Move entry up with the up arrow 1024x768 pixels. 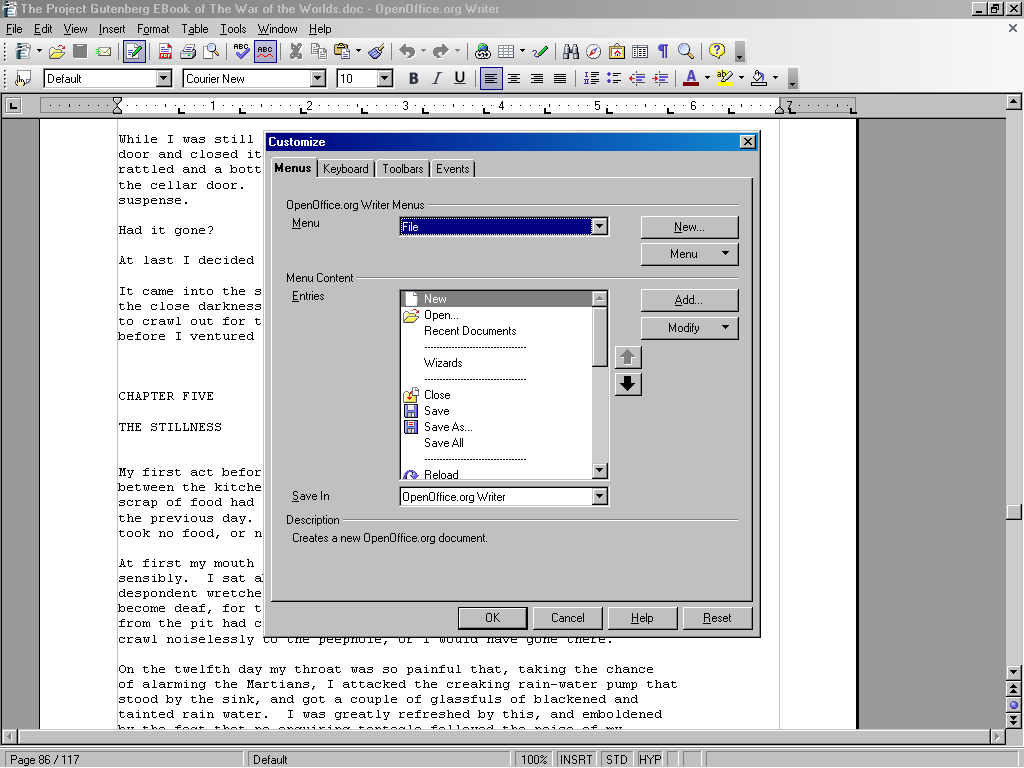(x=628, y=357)
